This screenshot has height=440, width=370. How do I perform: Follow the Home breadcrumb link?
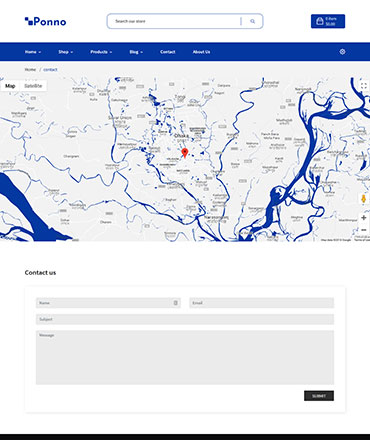[x=30, y=69]
